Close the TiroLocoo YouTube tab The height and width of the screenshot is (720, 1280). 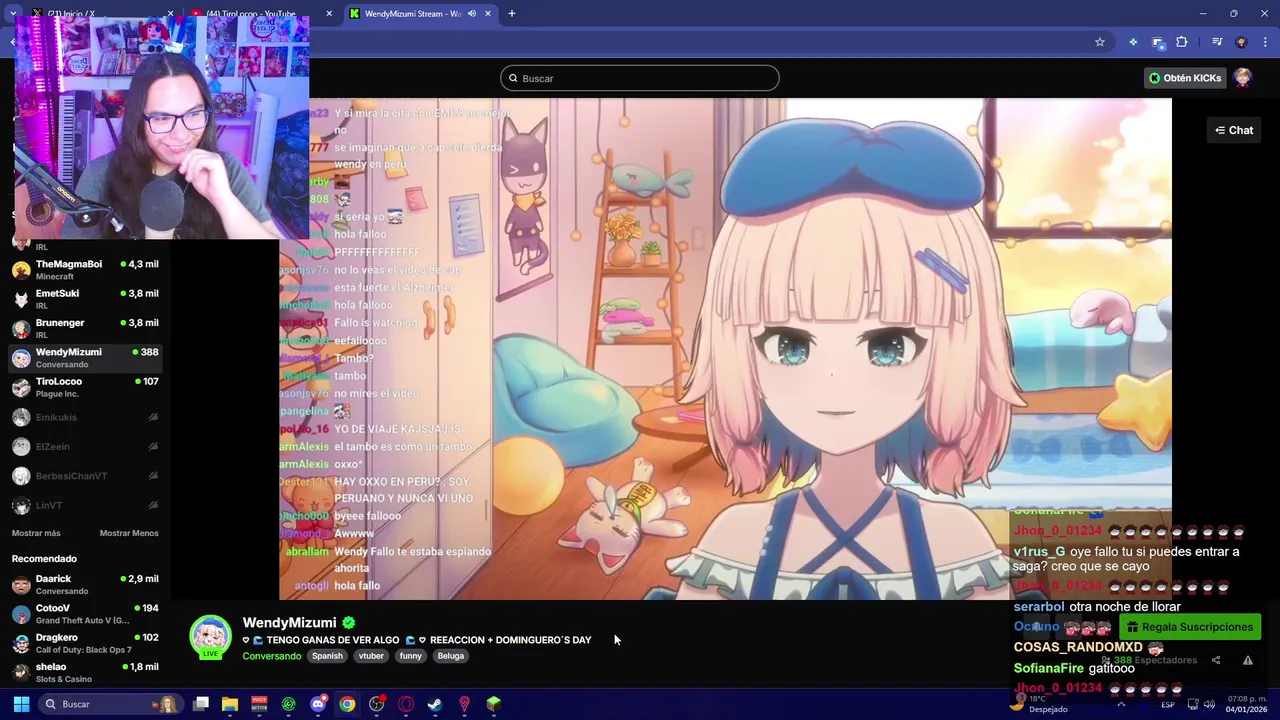[x=329, y=14]
